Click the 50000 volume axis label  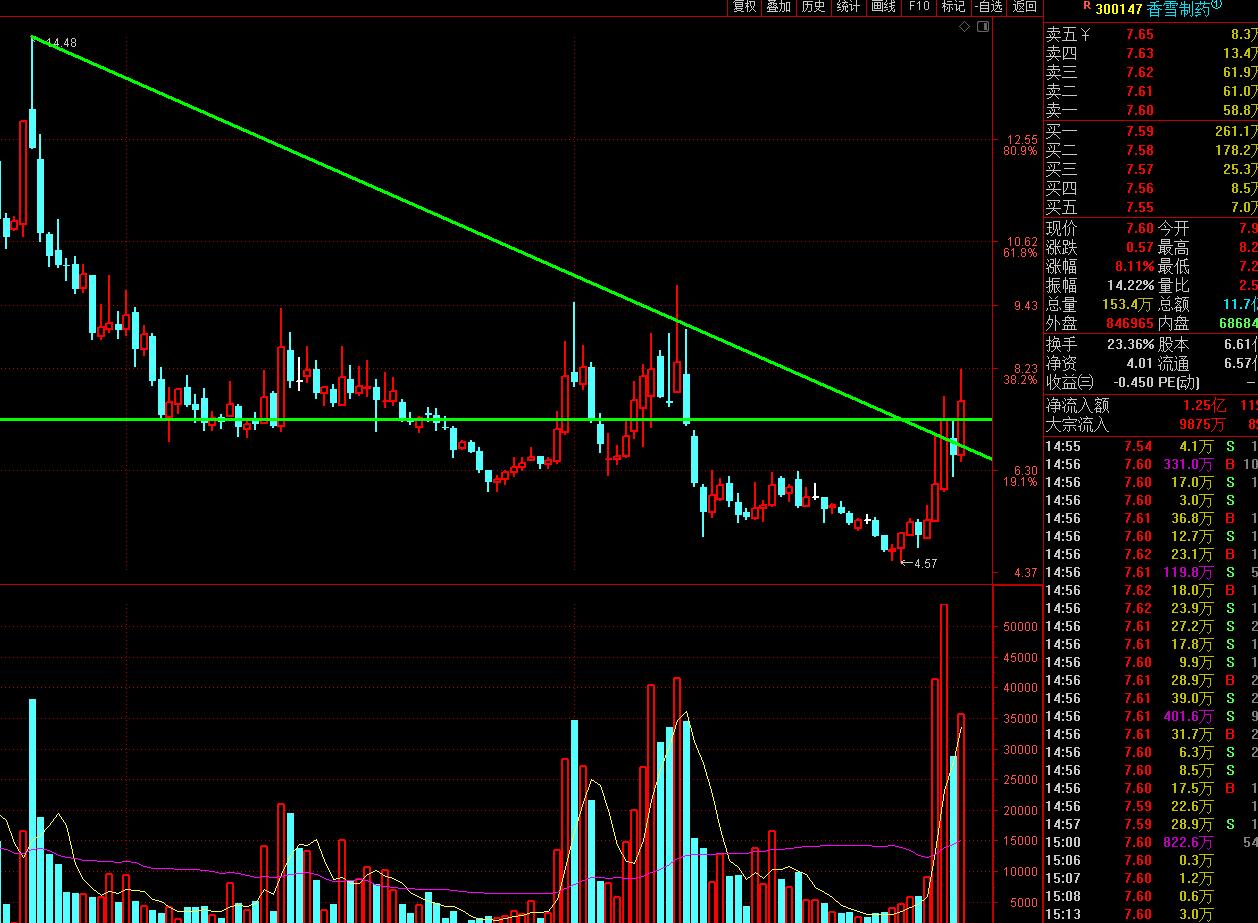click(x=1021, y=627)
